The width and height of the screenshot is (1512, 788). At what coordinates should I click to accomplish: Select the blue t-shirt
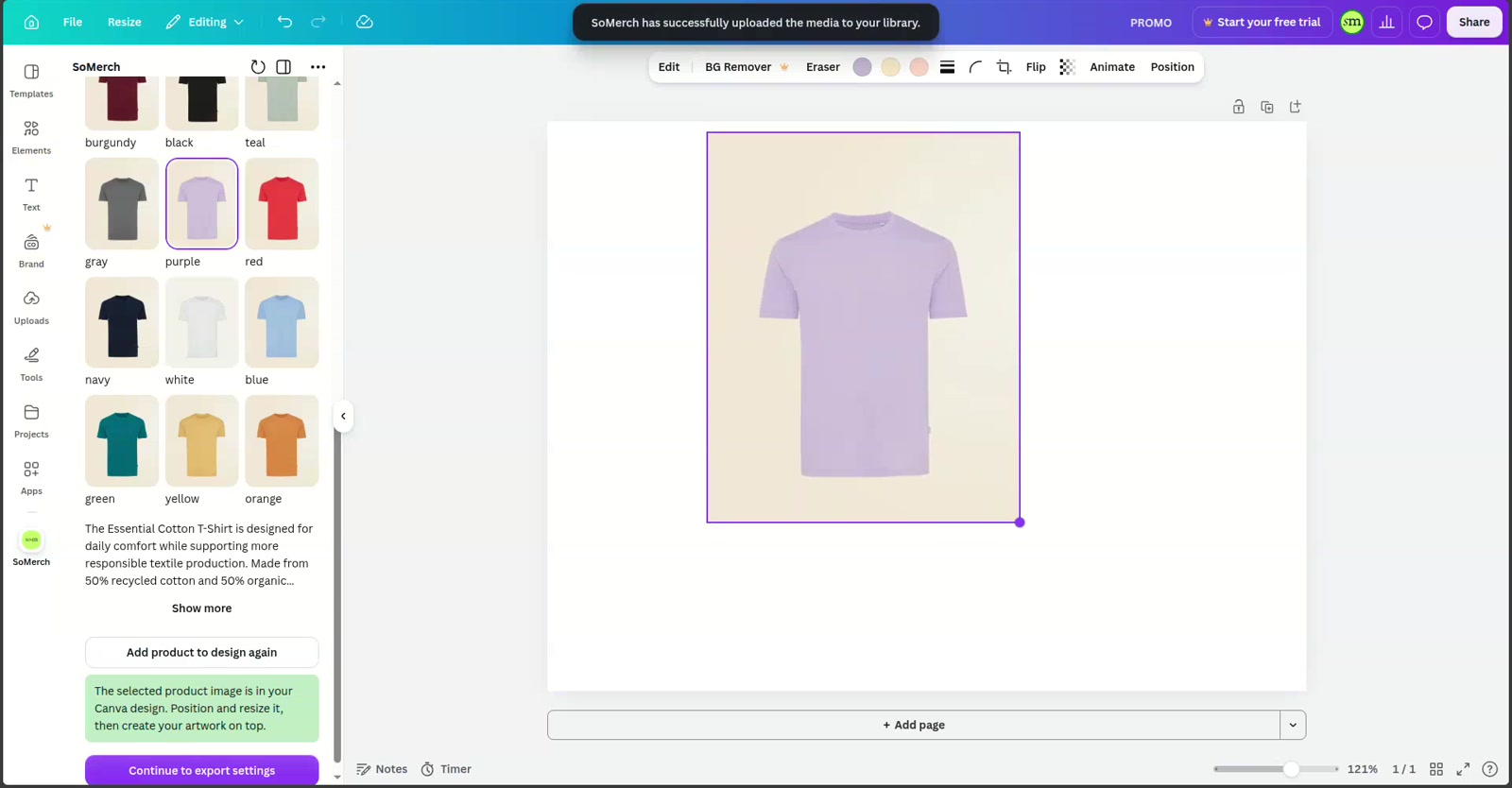pyautogui.click(x=282, y=322)
